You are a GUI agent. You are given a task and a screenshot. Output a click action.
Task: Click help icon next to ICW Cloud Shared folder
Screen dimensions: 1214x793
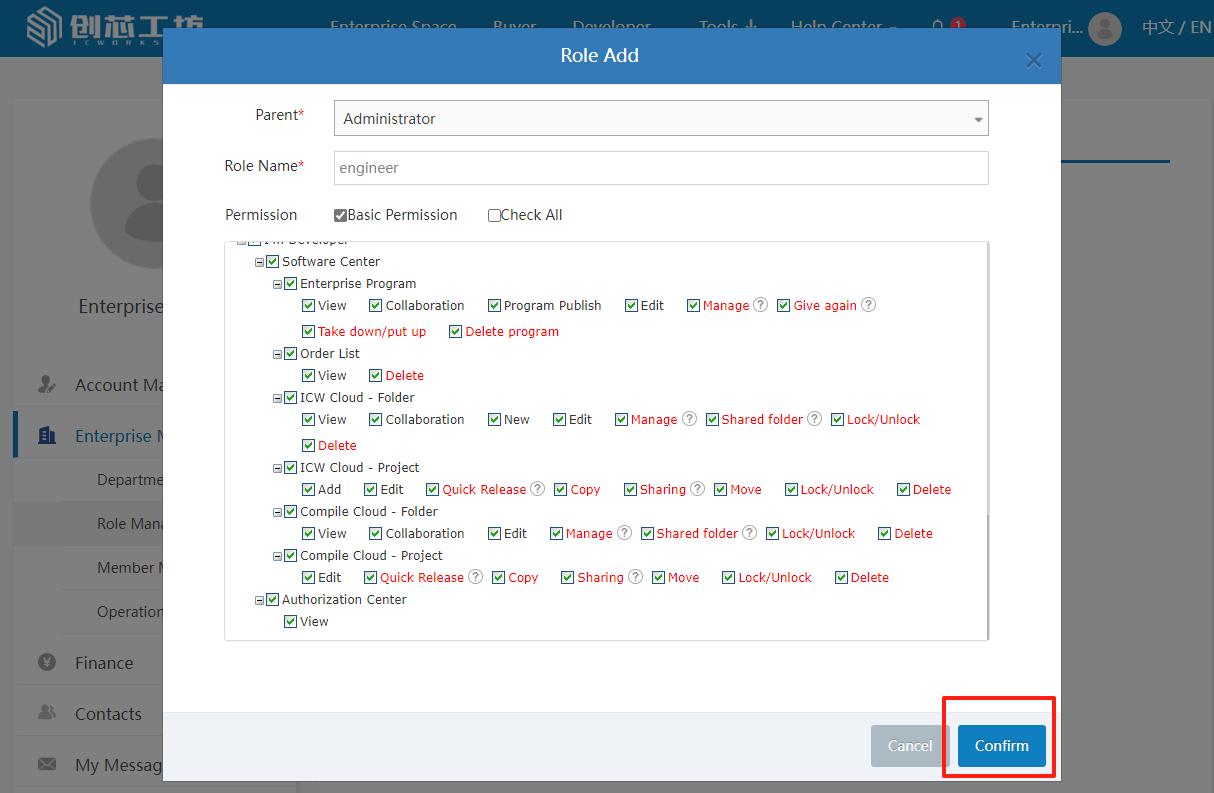[814, 419]
